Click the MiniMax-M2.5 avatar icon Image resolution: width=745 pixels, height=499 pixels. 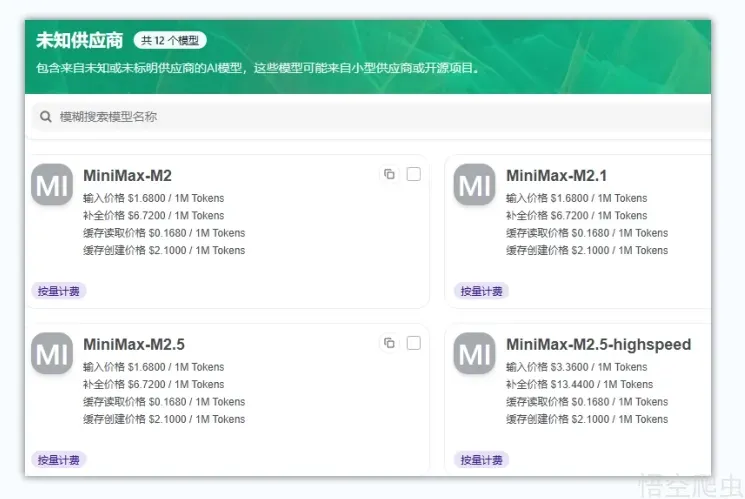[x=52, y=353]
